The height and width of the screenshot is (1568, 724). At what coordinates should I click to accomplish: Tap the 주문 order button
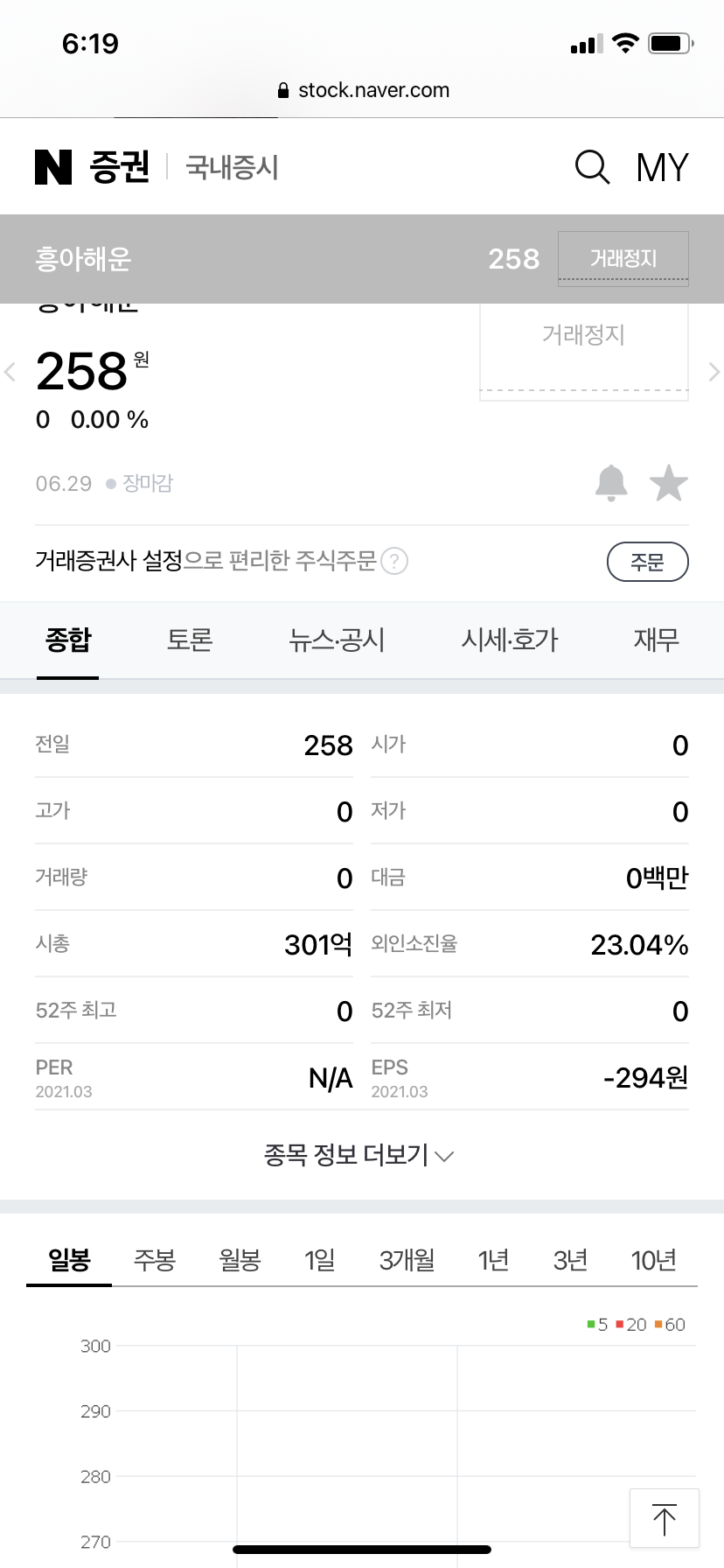click(648, 562)
